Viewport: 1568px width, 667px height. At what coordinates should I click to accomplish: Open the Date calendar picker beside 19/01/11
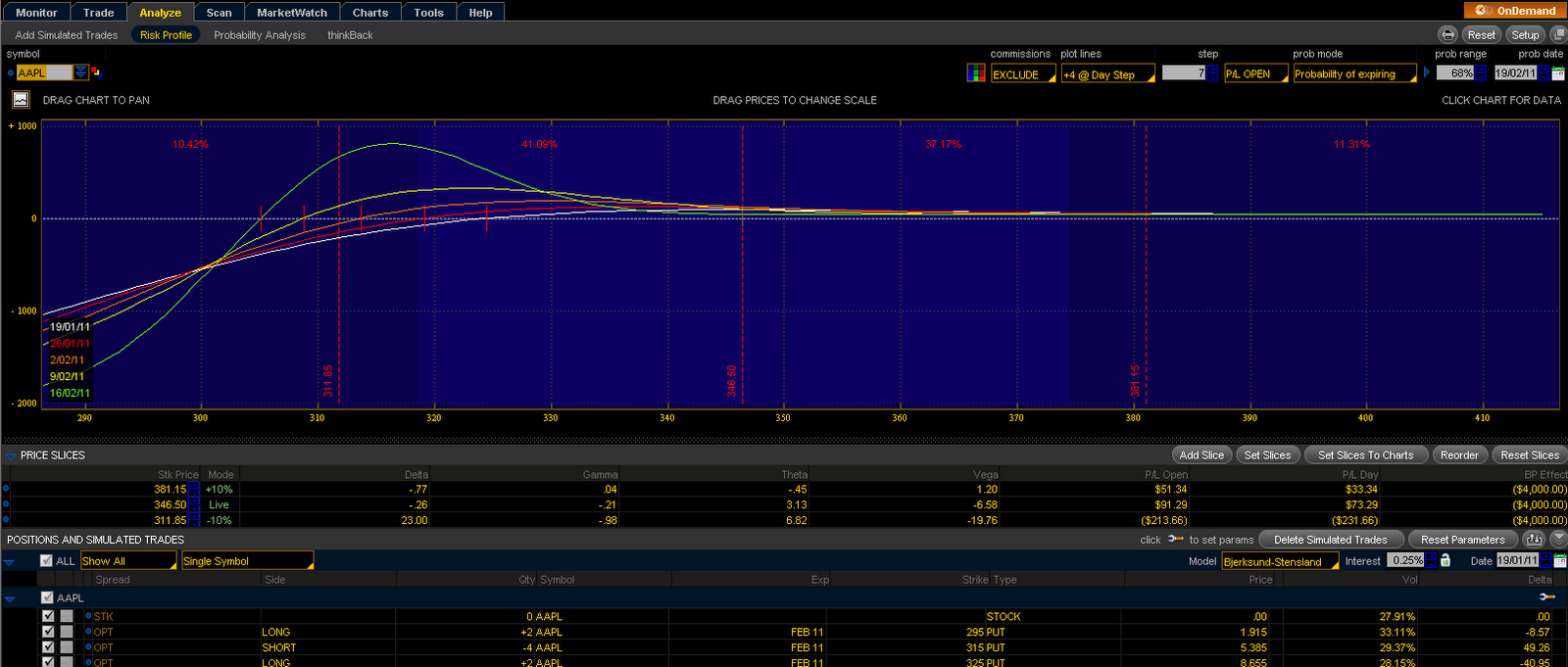pyautogui.click(x=1560, y=560)
